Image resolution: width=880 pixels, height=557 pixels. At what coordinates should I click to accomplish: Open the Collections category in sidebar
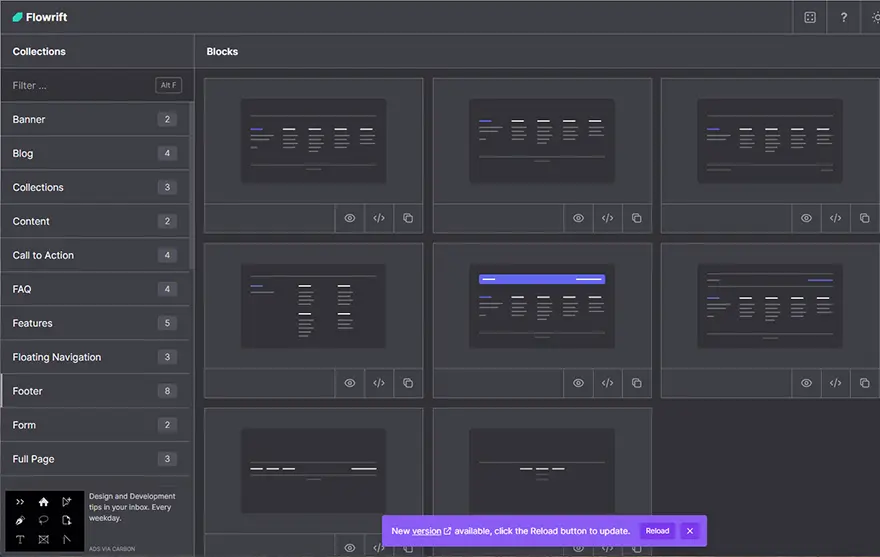(95, 187)
